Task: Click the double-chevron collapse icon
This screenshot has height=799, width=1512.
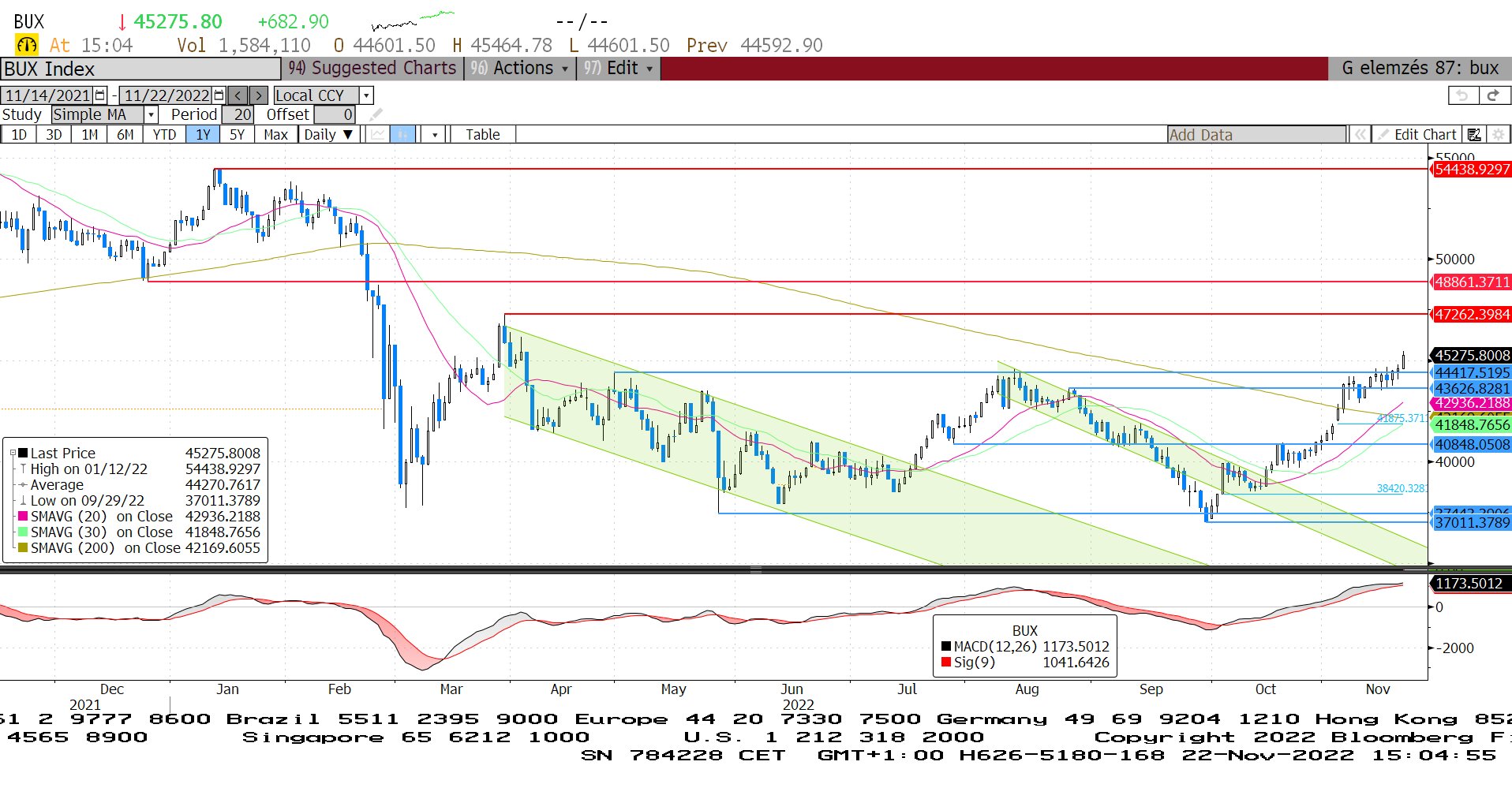Action: click(x=1360, y=135)
